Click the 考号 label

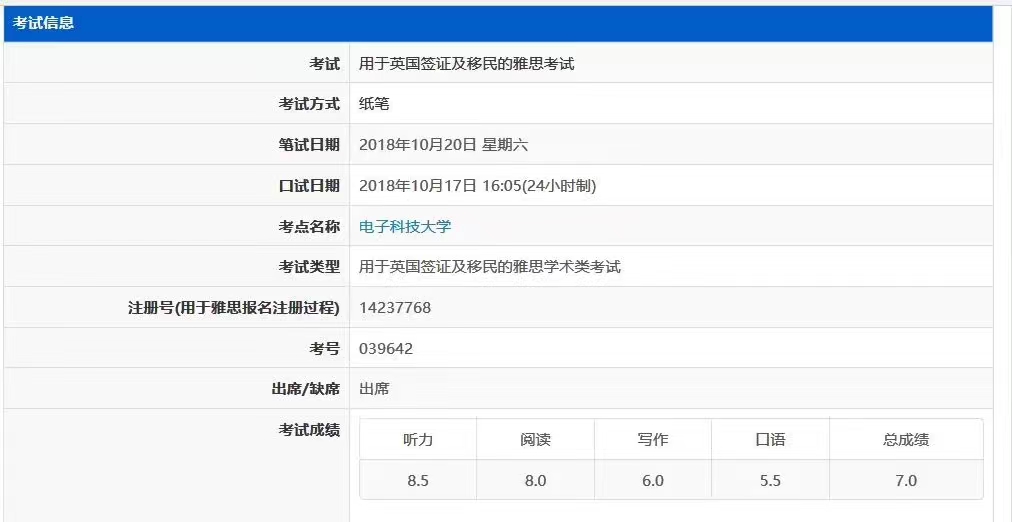(325, 348)
